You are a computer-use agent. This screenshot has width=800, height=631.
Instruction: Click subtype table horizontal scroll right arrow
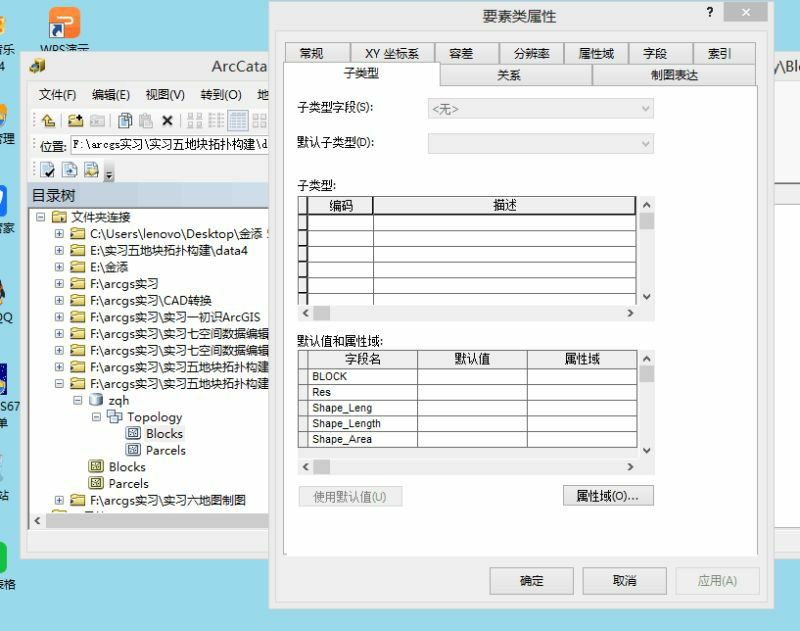tap(630, 313)
